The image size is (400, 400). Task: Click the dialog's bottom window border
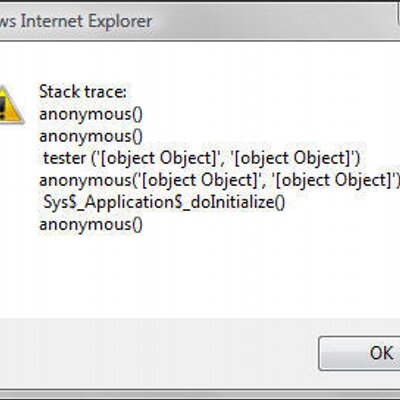pyautogui.click(x=200, y=393)
